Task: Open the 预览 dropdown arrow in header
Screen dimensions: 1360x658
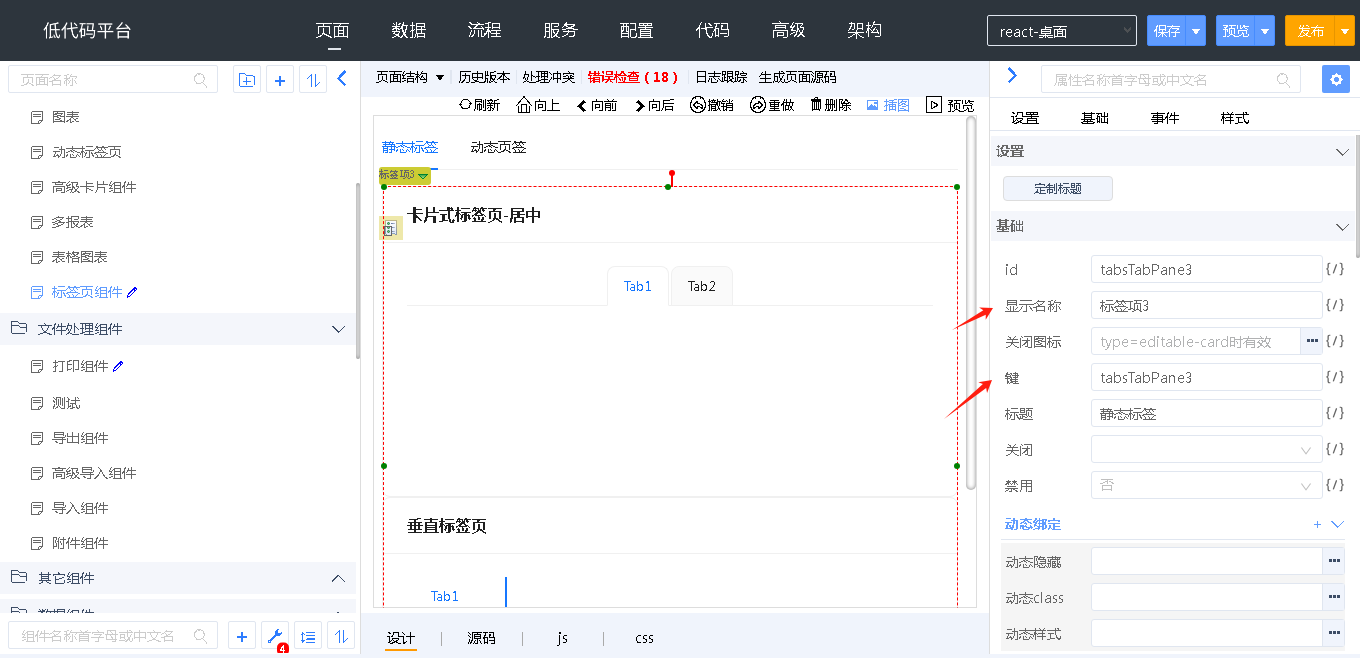Action: click(x=1265, y=31)
